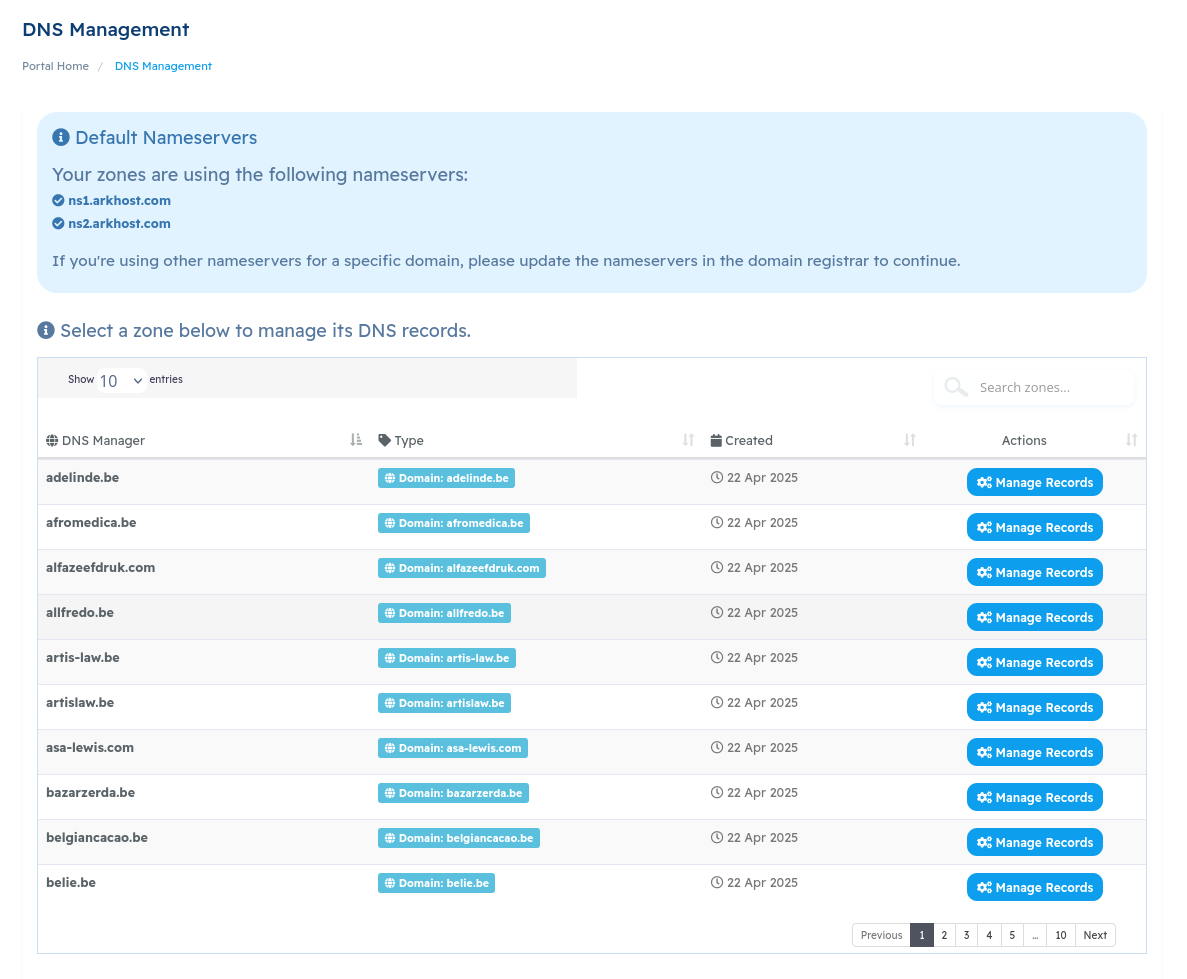Manage Records for adelinde.be

pyautogui.click(x=1034, y=482)
